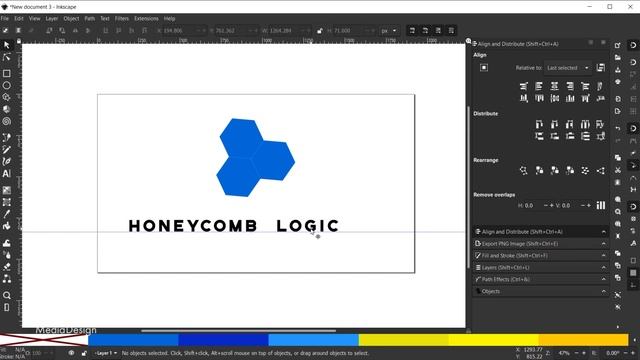Select the 3D Box tool

[7, 109]
